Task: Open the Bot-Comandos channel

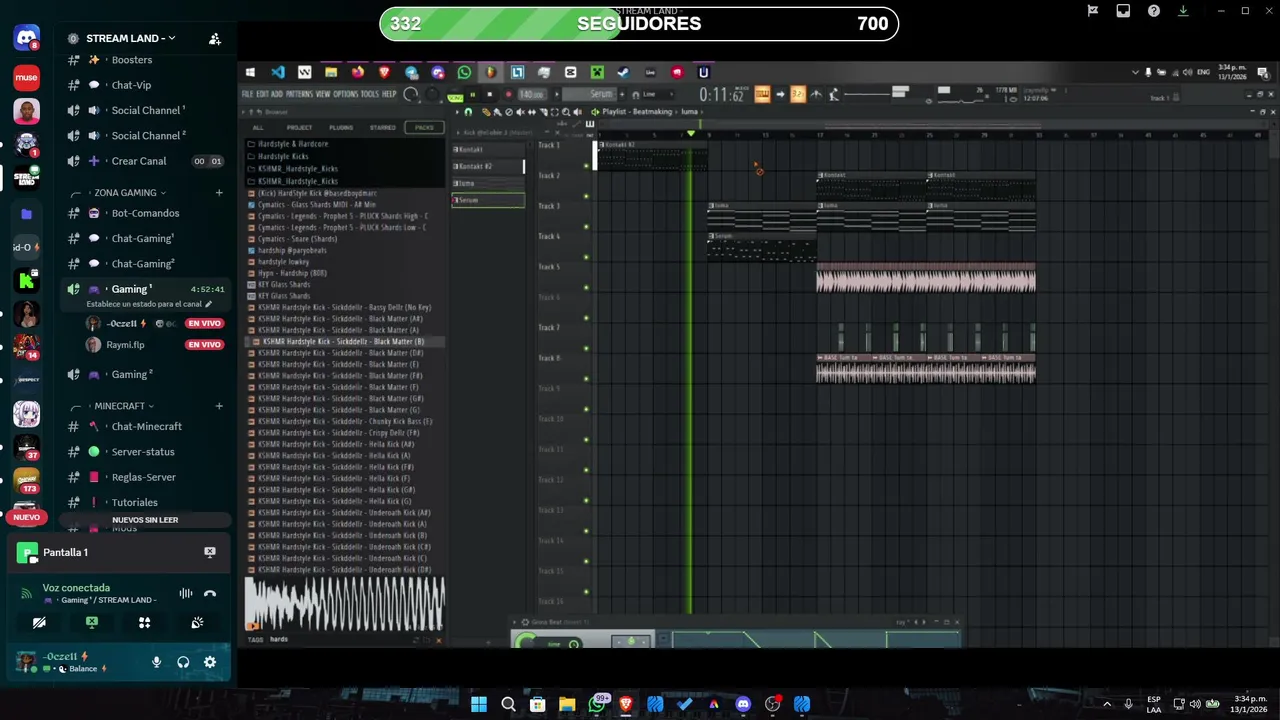Action: (x=144, y=213)
